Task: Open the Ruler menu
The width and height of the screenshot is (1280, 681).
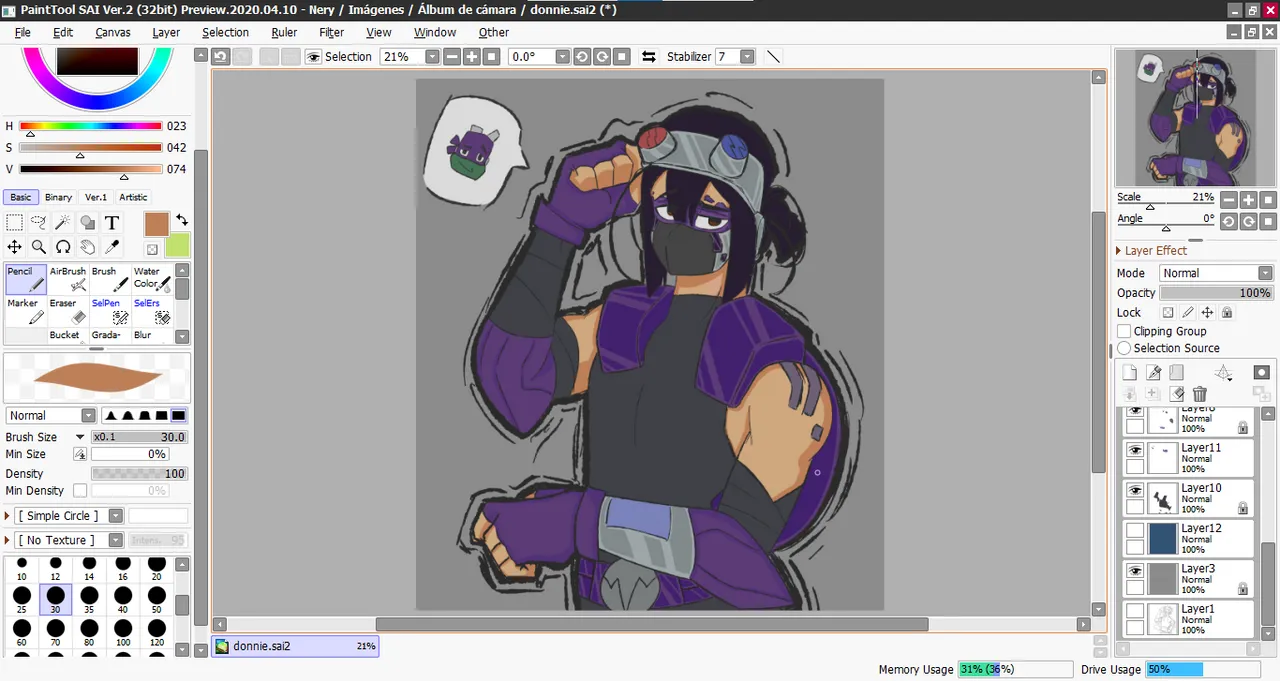Action: click(x=284, y=32)
